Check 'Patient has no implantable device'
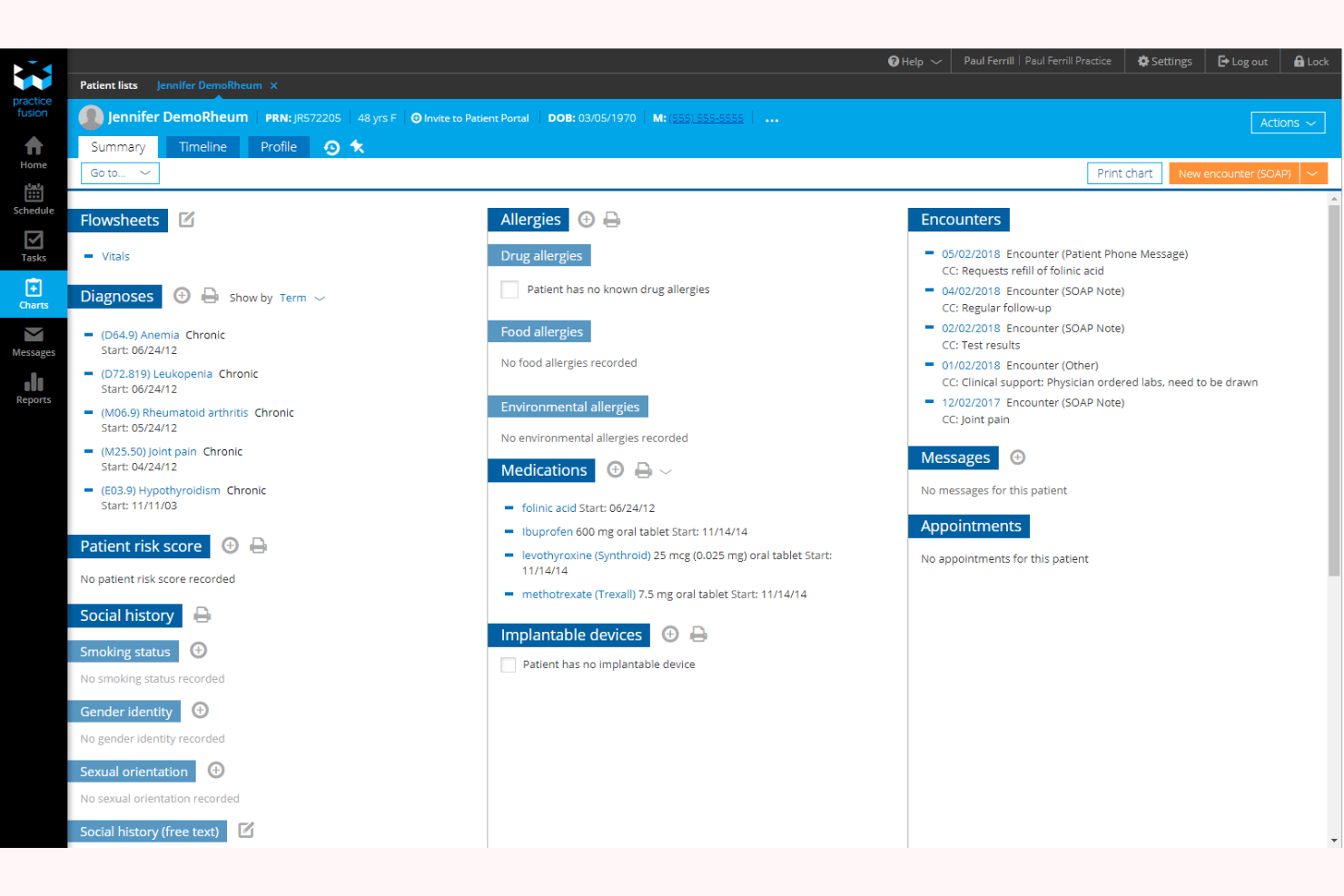 pyautogui.click(x=509, y=665)
